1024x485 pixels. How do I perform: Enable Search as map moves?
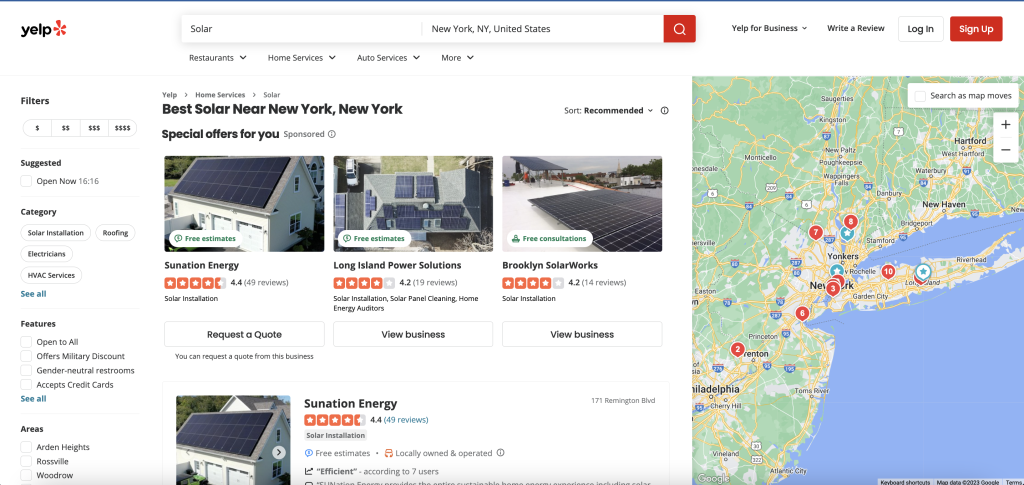pyautogui.click(x=920, y=96)
